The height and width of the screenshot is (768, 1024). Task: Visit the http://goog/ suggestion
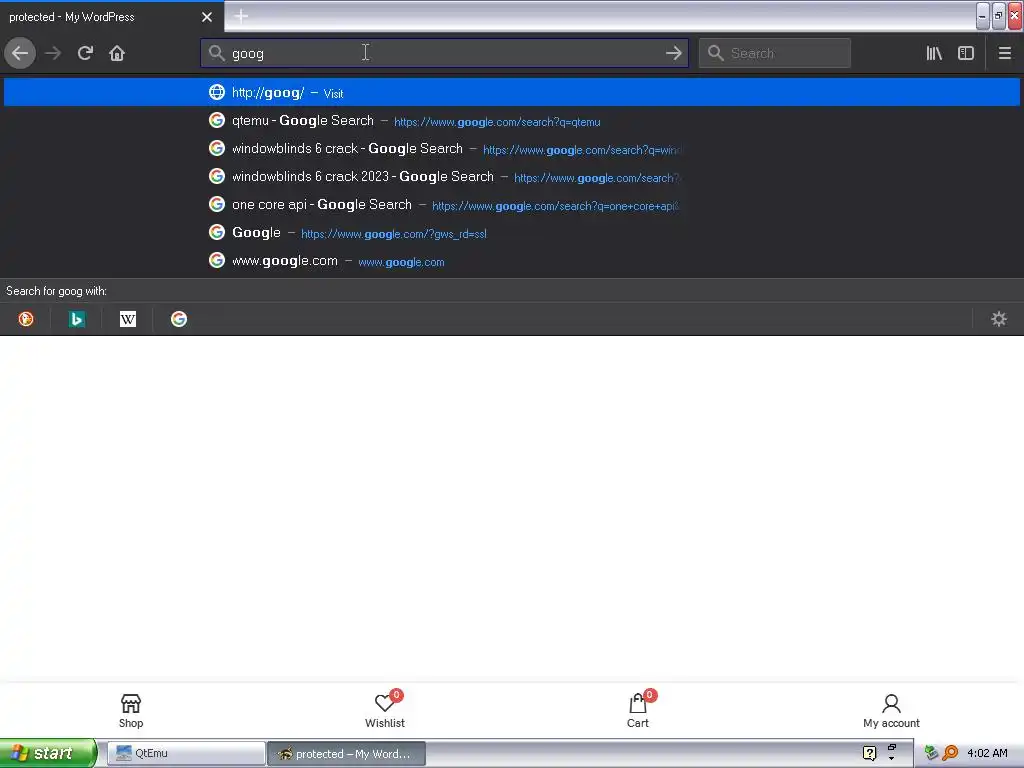(x=512, y=92)
